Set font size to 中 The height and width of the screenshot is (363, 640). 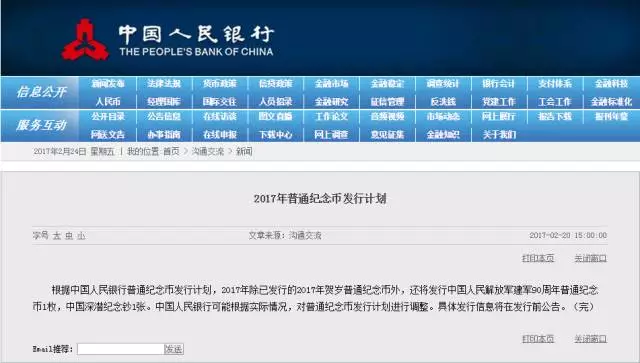[69, 236]
